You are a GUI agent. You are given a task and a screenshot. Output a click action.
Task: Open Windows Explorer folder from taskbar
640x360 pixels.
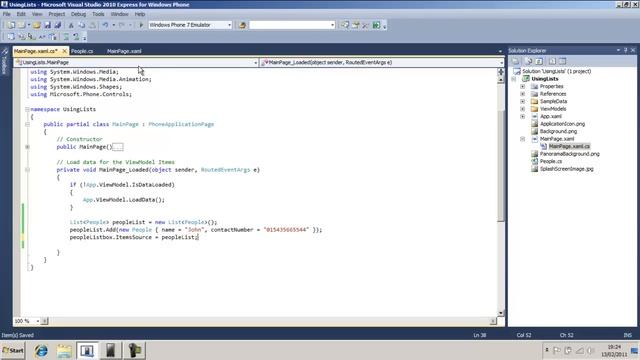coord(64,350)
